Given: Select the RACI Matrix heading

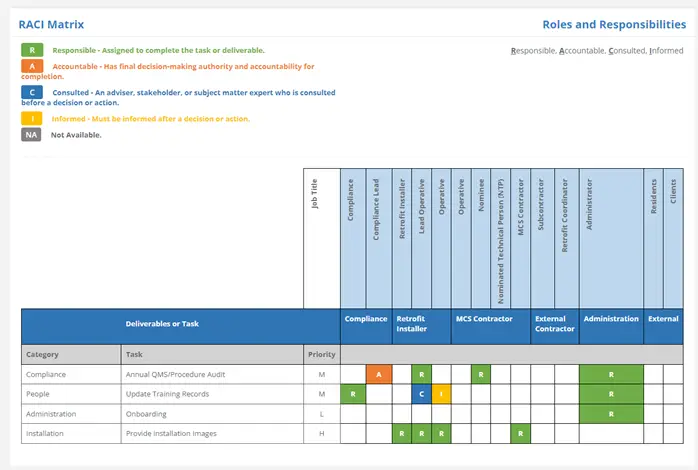Looking at the screenshot, I should point(51,24).
